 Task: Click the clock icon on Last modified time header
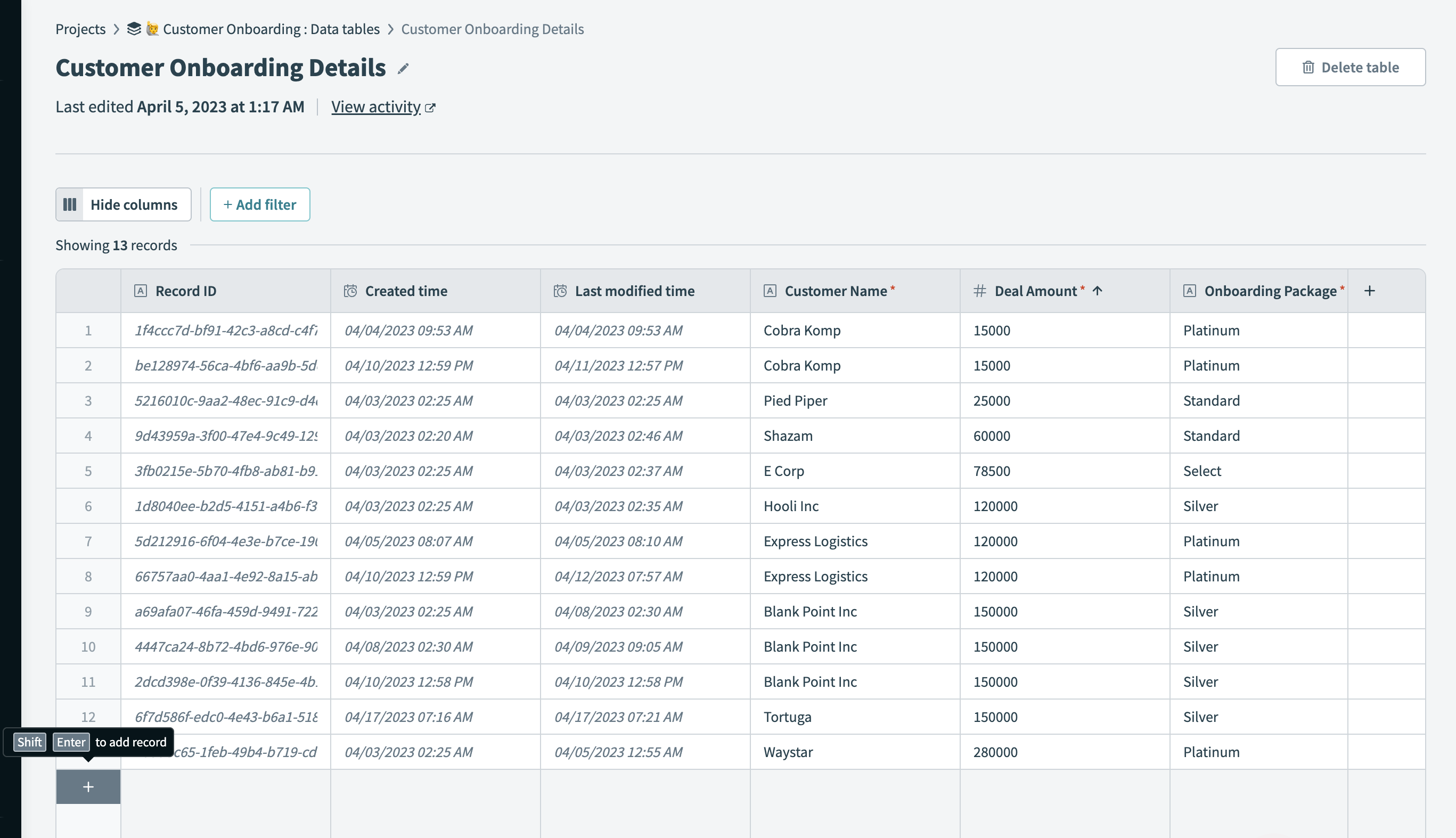click(x=560, y=291)
